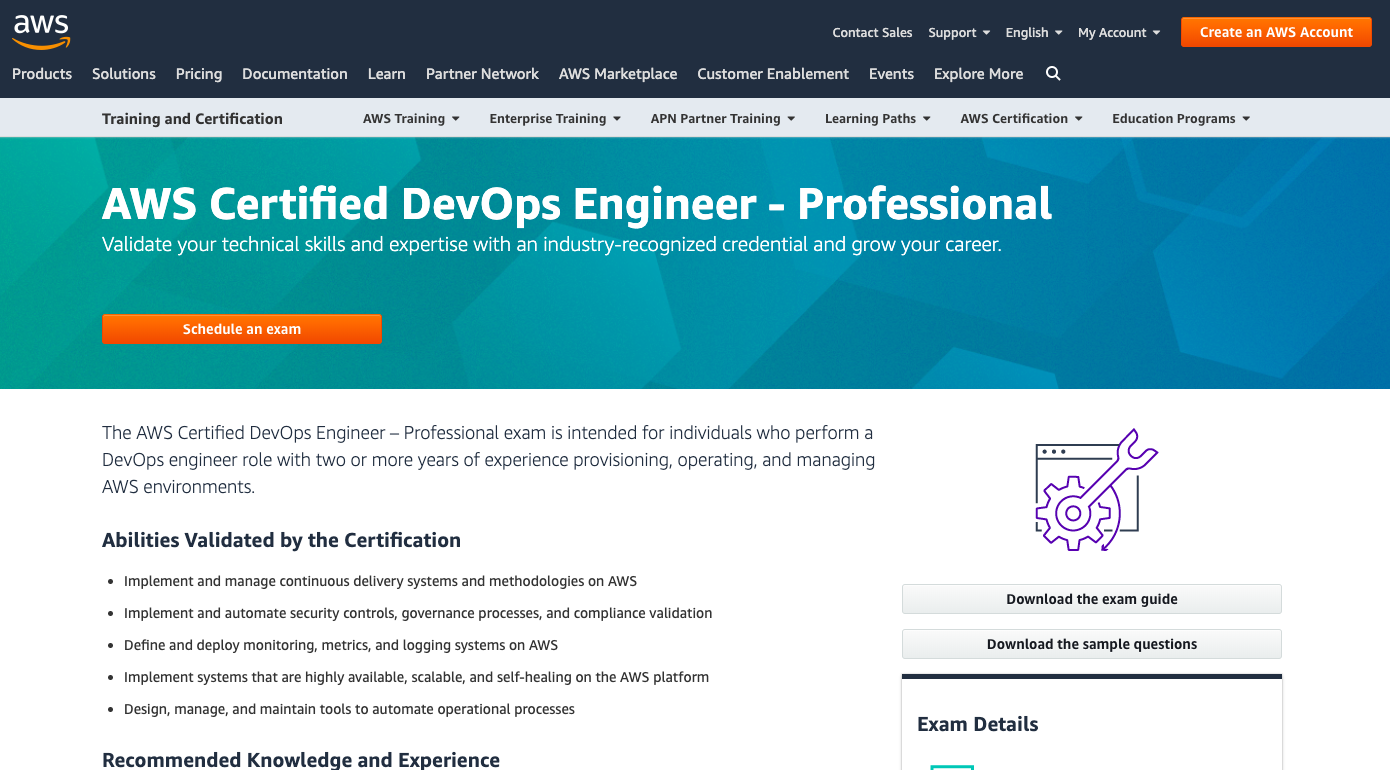Follow the Contact Sales link
This screenshot has height=770, width=1390.
click(x=872, y=33)
